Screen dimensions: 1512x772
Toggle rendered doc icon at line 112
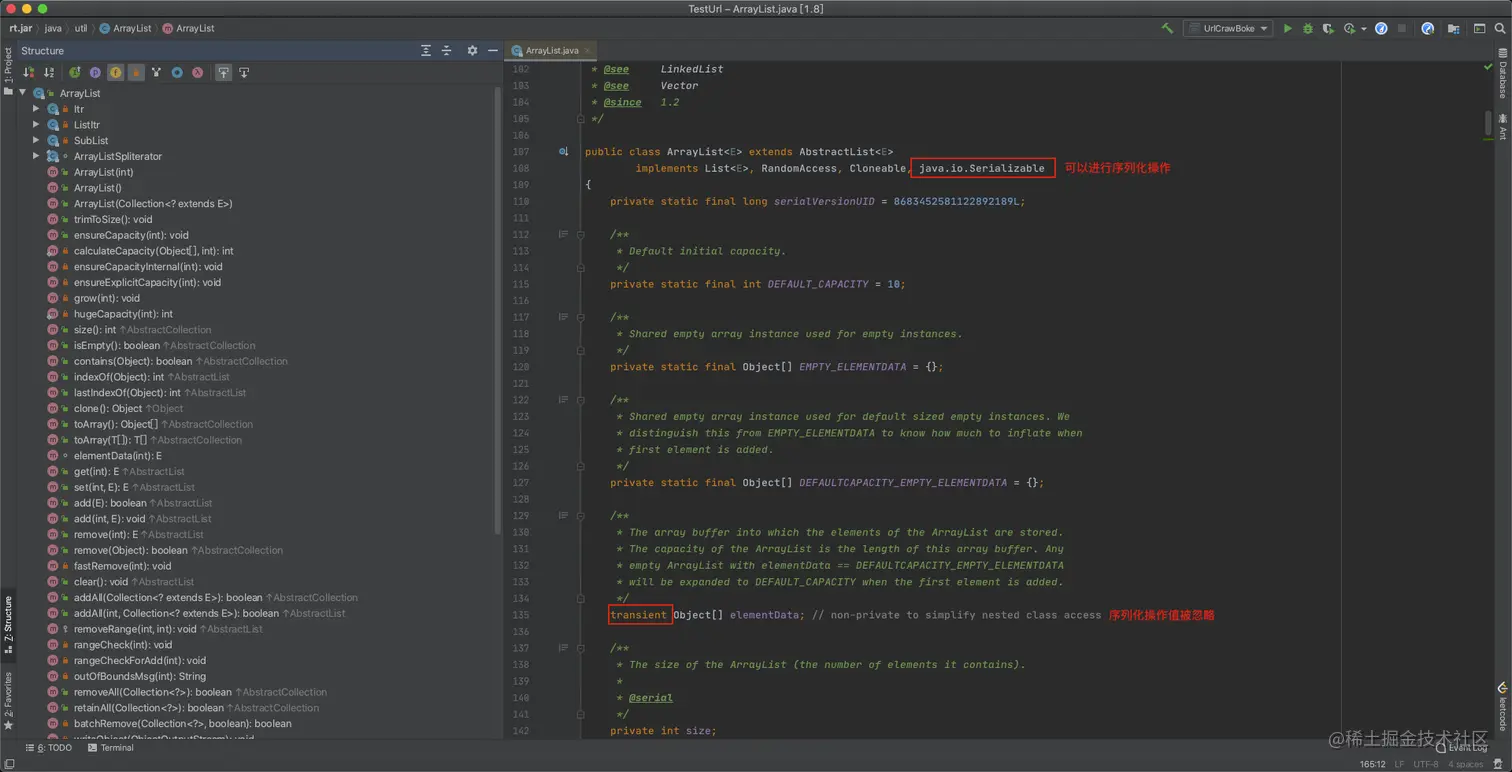(x=563, y=234)
